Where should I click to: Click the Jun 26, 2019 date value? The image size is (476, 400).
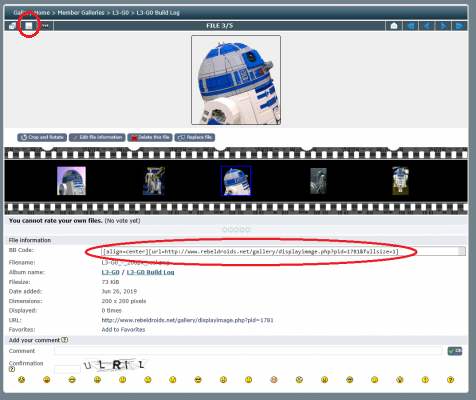coord(119,291)
